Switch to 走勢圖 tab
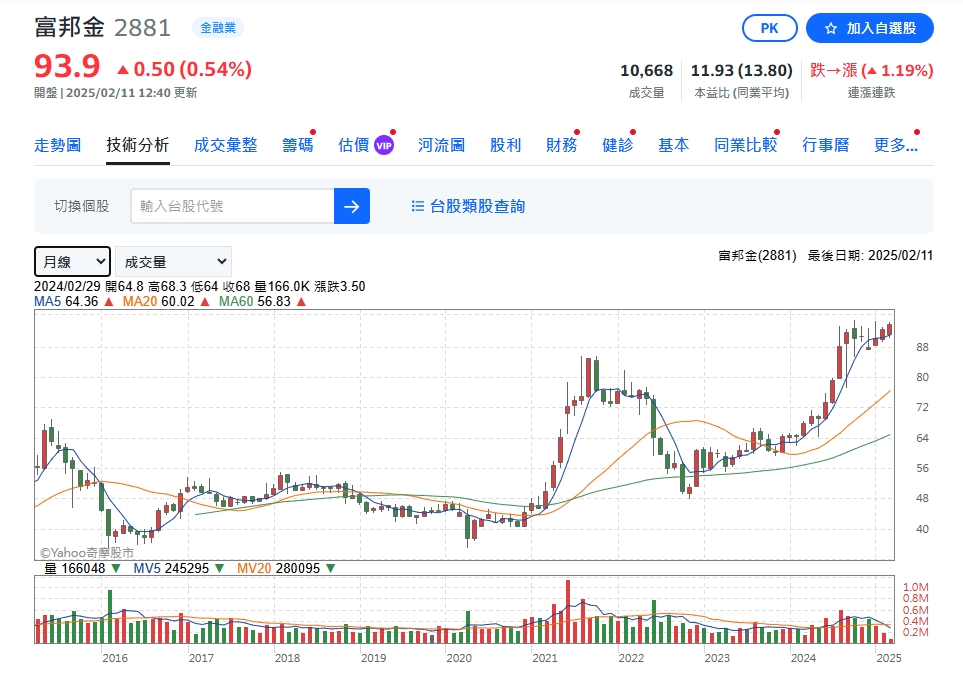 pyautogui.click(x=58, y=145)
